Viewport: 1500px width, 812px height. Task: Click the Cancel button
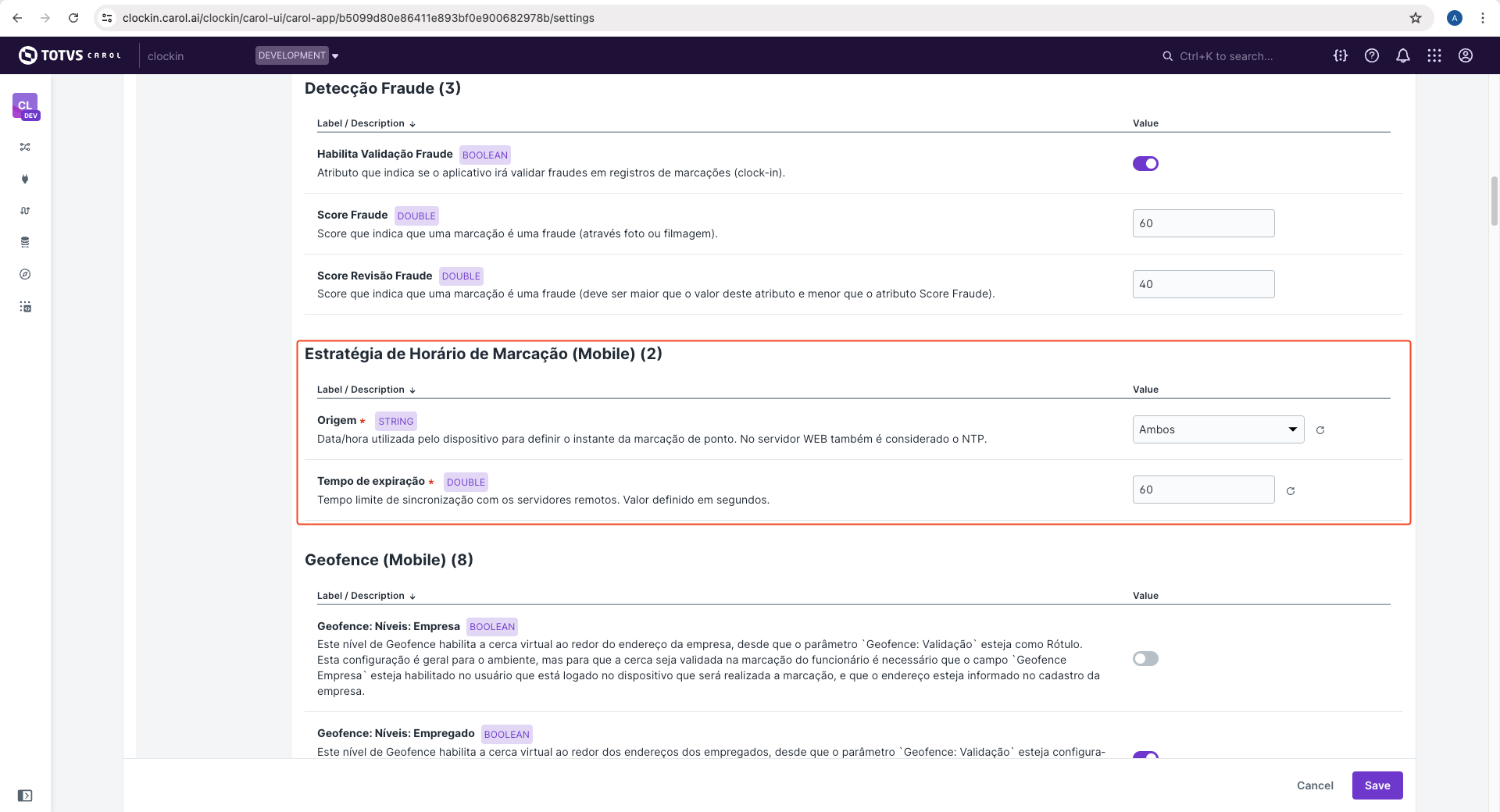click(x=1315, y=785)
